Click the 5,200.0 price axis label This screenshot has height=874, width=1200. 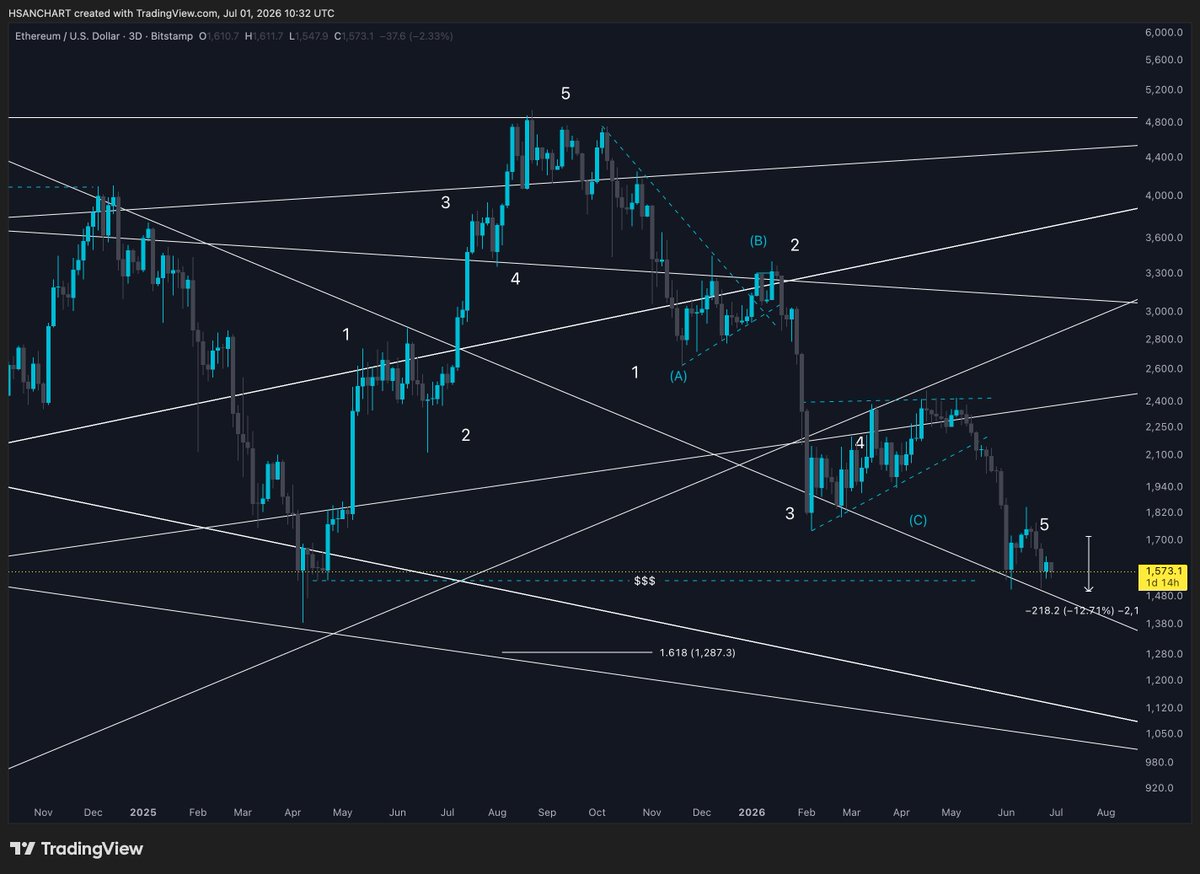pos(1166,90)
